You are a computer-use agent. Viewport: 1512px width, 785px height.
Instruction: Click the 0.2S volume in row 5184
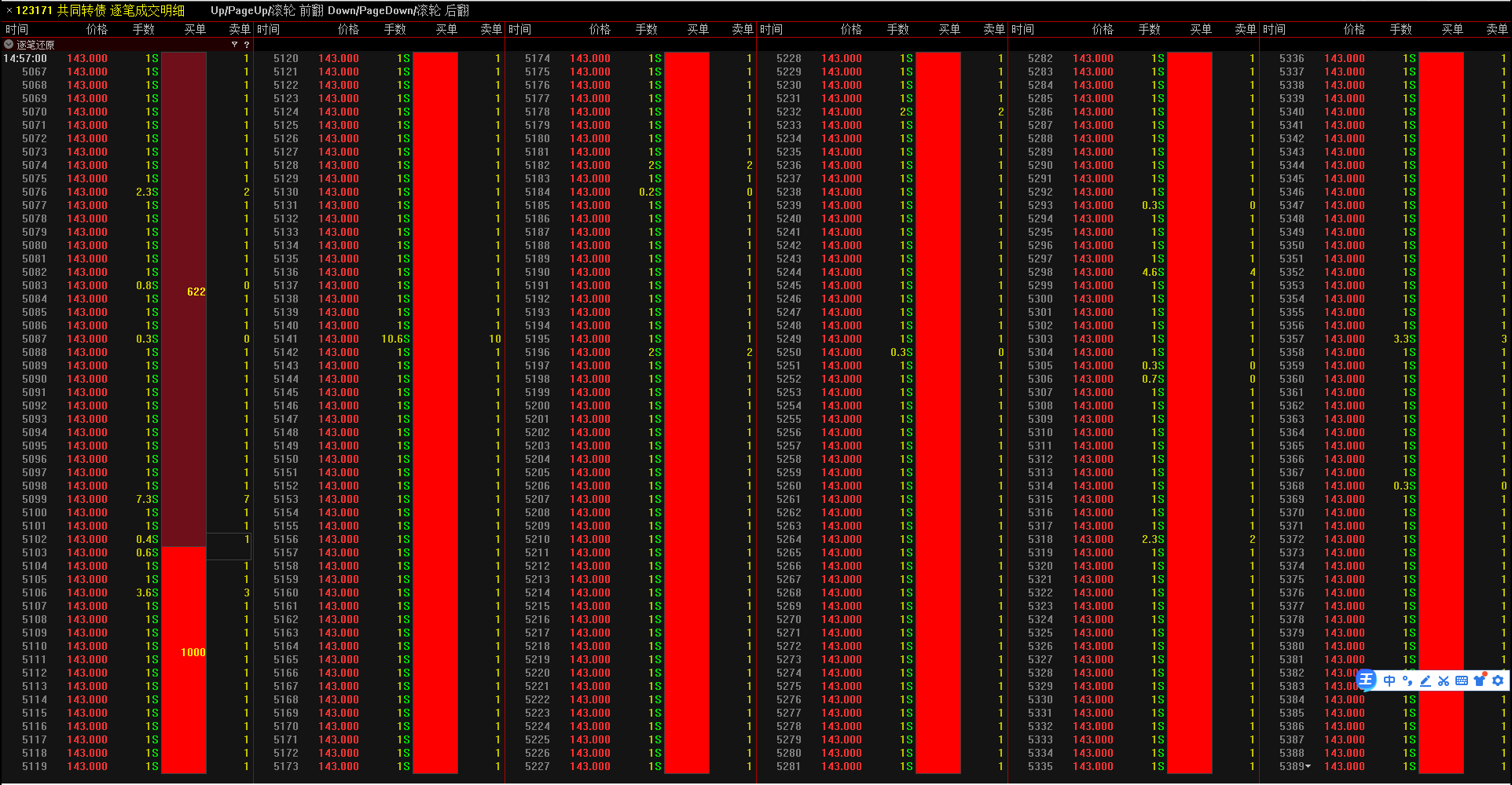point(650,192)
